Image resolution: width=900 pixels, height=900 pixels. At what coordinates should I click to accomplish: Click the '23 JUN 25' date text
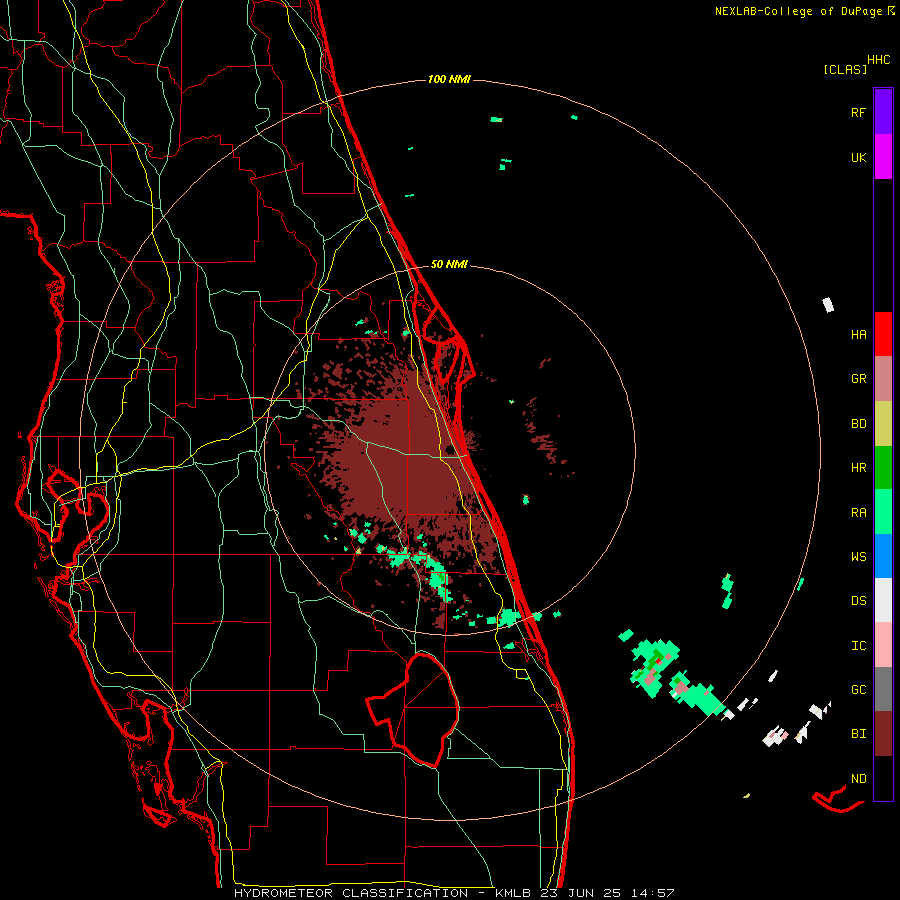click(x=581, y=893)
